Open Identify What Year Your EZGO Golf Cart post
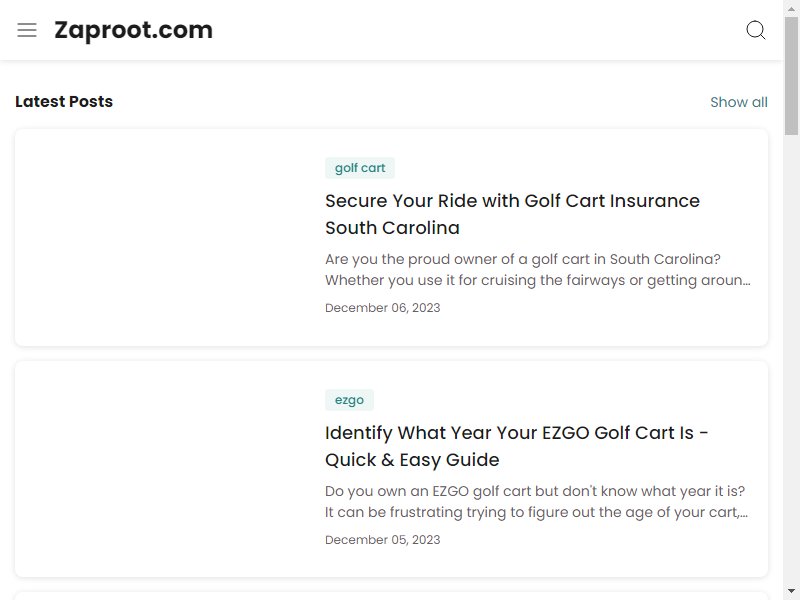Viewport: 800px width, 600px height. coord(516,446)
